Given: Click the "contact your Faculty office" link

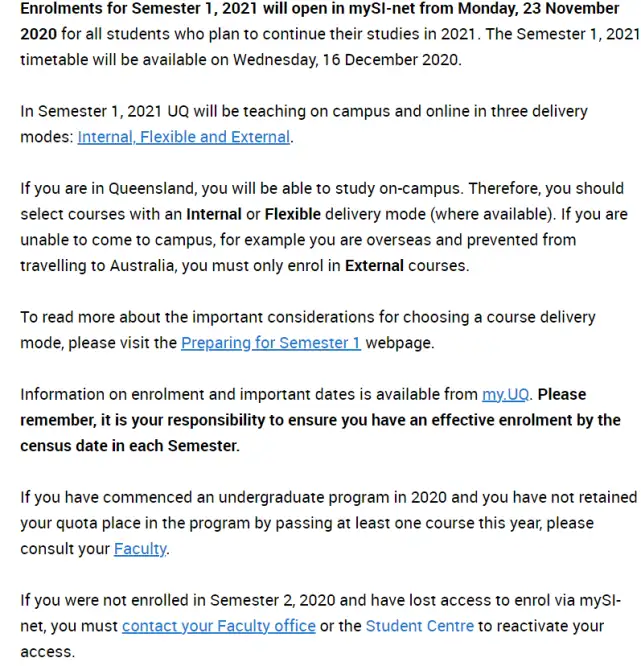Looking at the screenshot, I should click(219, 626).
